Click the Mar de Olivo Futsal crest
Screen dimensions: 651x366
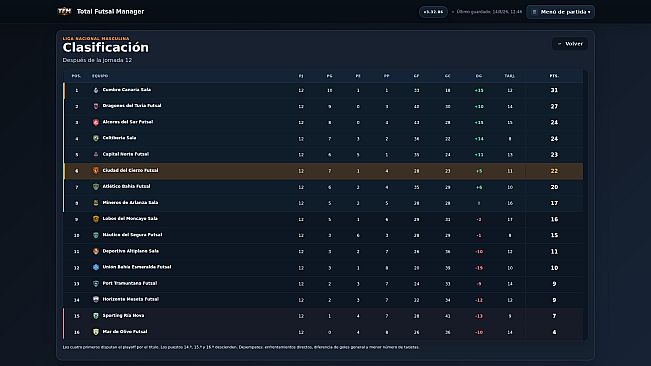tap(96, 332)
